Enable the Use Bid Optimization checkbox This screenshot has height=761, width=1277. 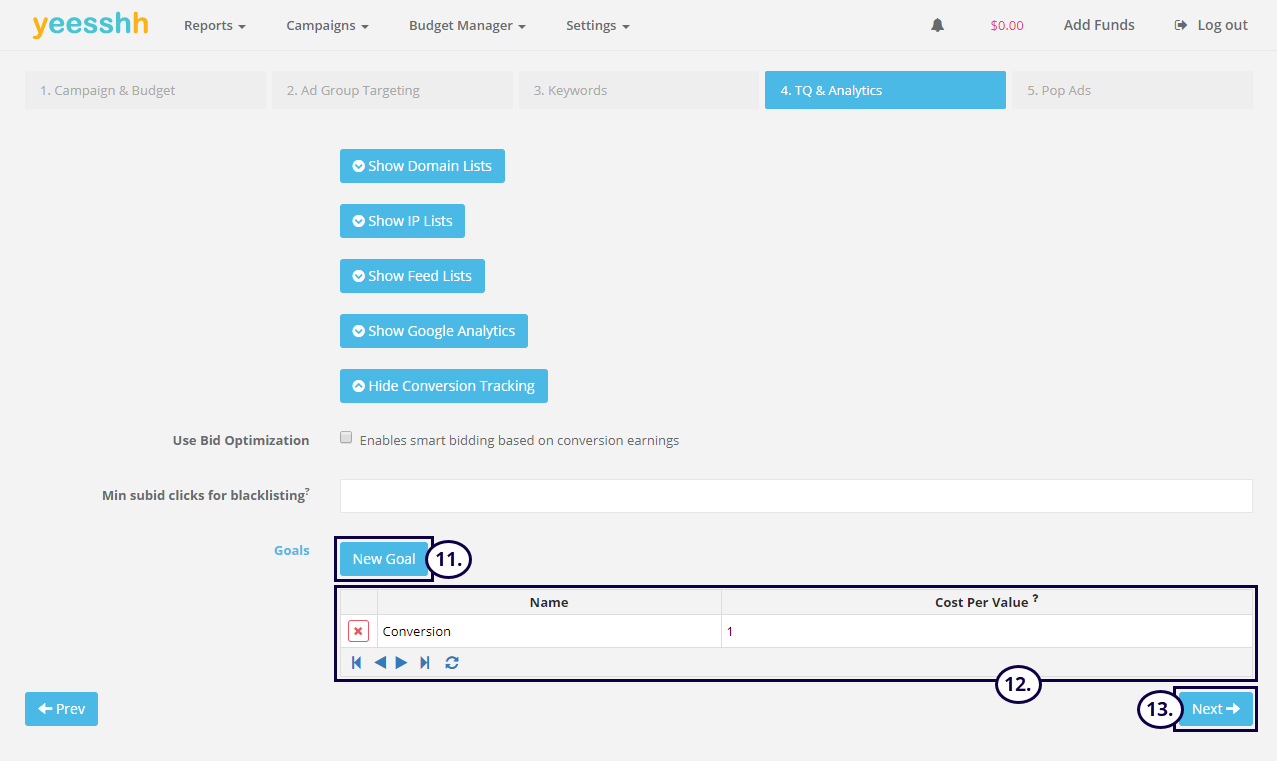346,438
